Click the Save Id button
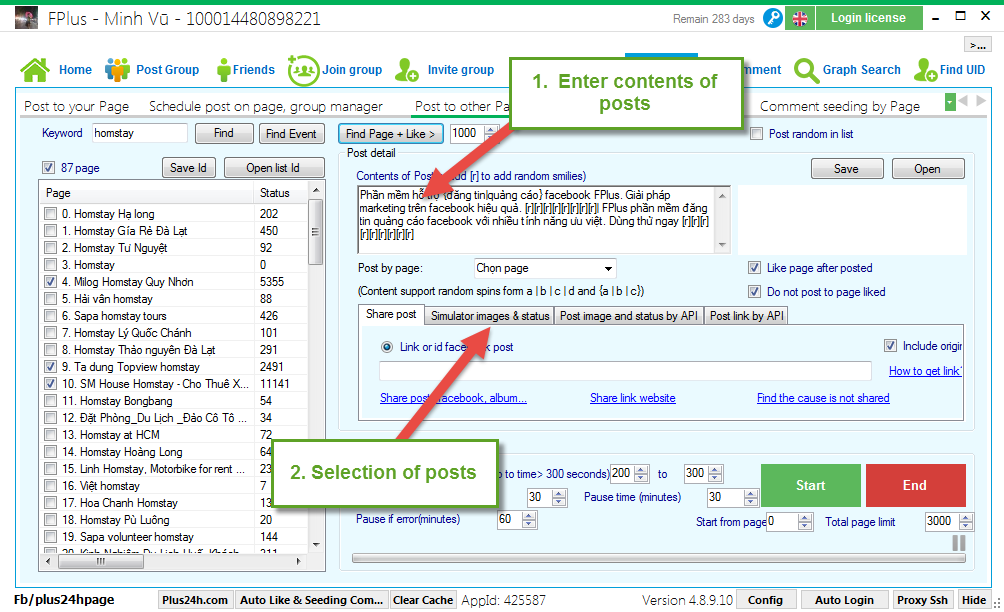This screenshot has width=1004, height=612. (188, 168)
